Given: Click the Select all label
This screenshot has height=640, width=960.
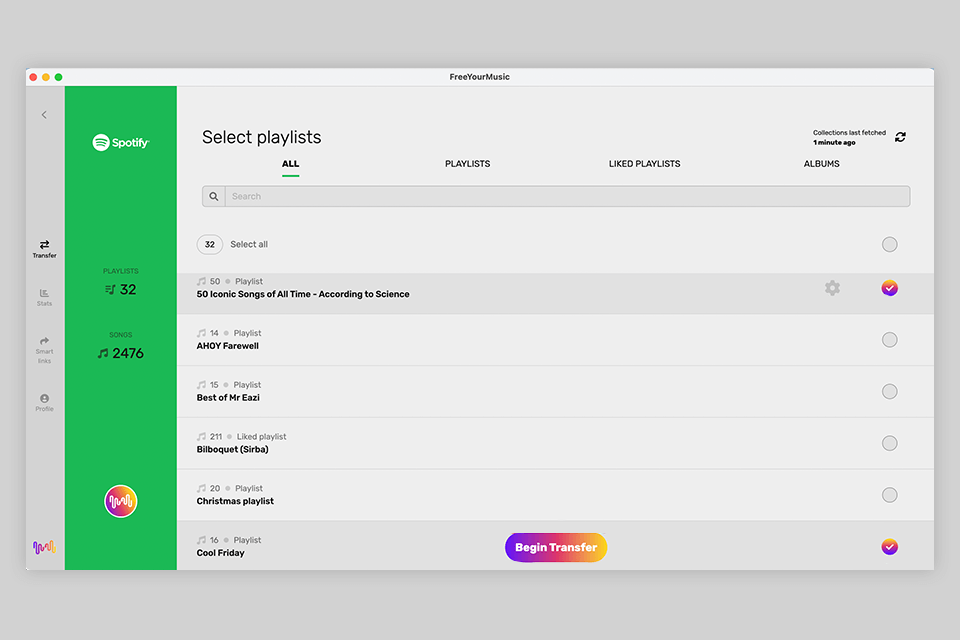Looking at the screenshot, I should pyautogui.click(x=249, y=244).
